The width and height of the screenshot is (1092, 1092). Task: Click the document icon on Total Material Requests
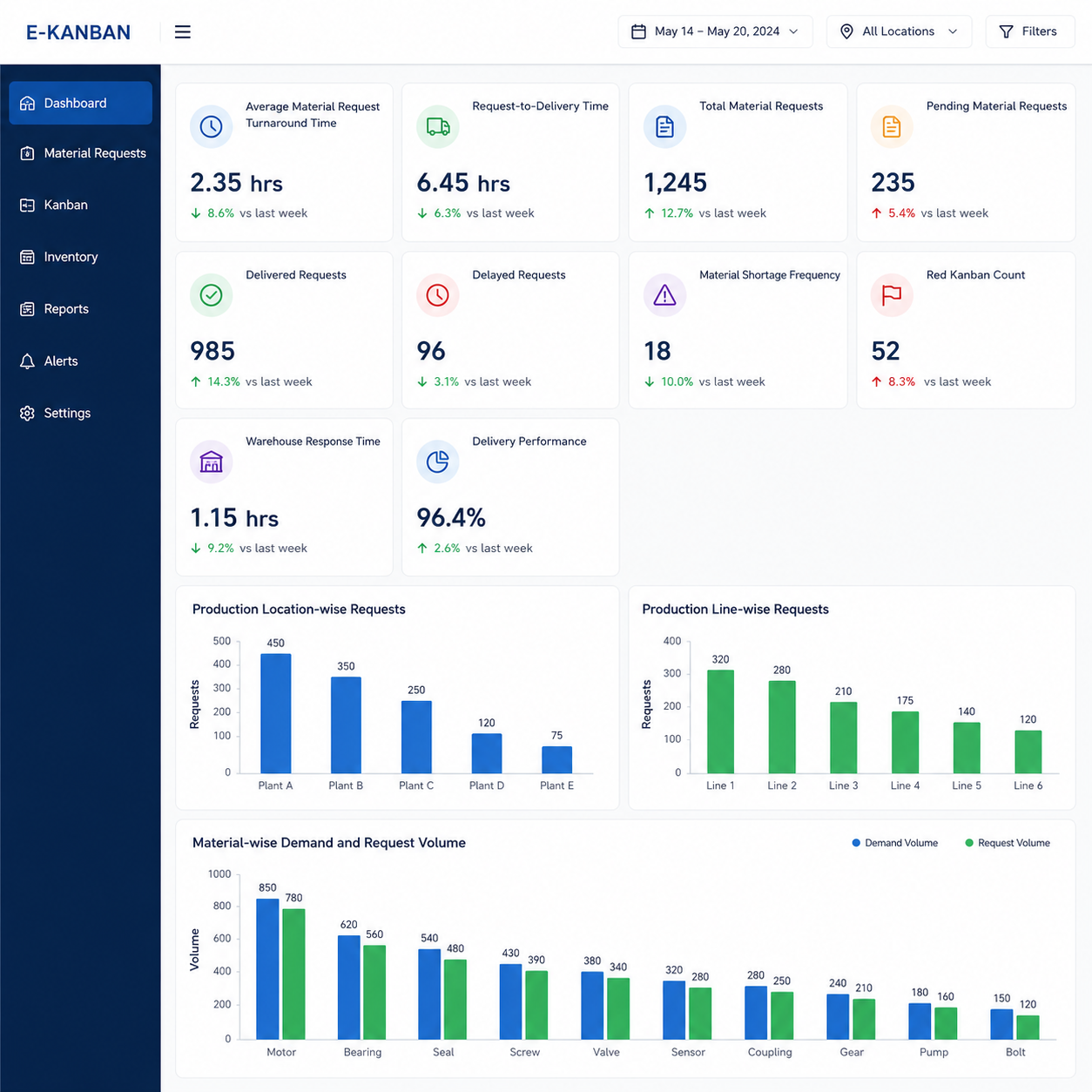coord(664,126)
